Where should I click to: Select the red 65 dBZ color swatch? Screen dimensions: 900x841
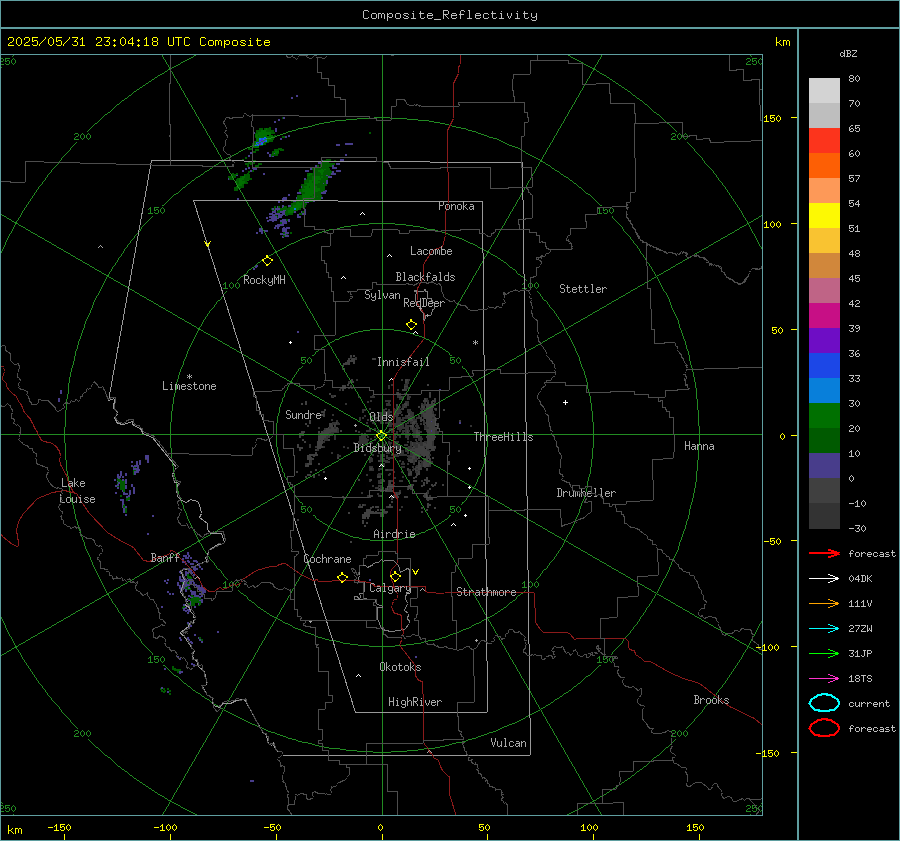coord(824,141)
